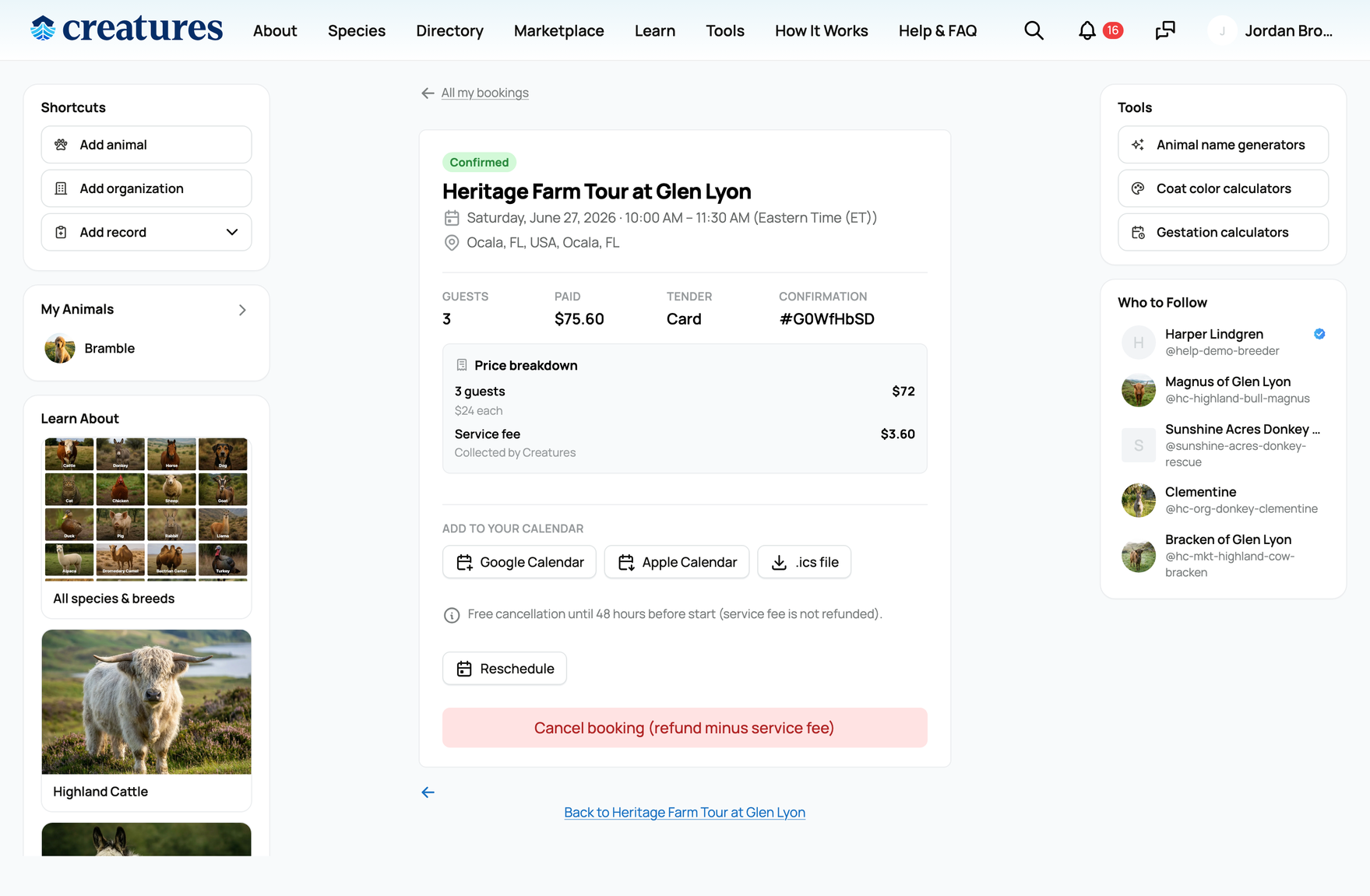This screenshot has width=1370, height=896.
Task: Click the back arrow beside All my bookings
Action: pos(428,93)
